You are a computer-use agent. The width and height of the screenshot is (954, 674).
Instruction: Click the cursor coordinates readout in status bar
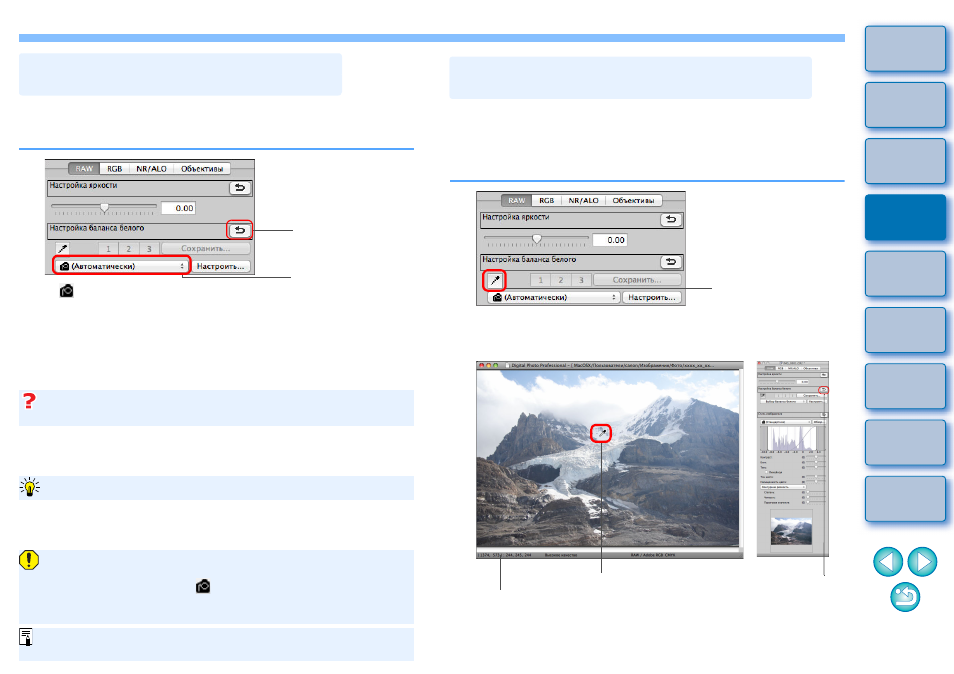505,555
